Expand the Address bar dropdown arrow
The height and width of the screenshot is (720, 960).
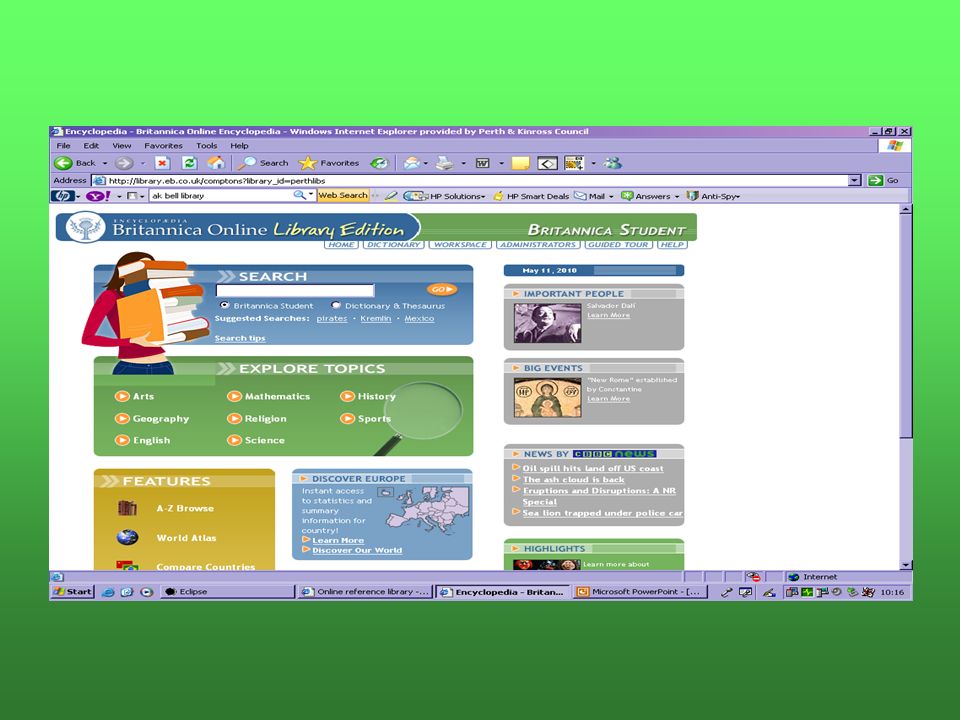855,180
